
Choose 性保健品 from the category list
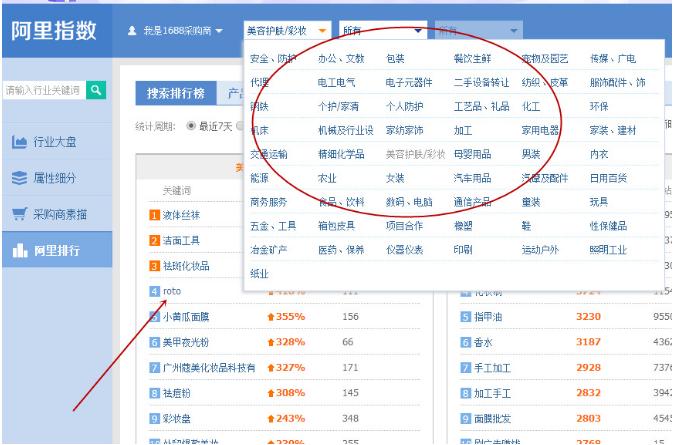(x=608, y=226)
